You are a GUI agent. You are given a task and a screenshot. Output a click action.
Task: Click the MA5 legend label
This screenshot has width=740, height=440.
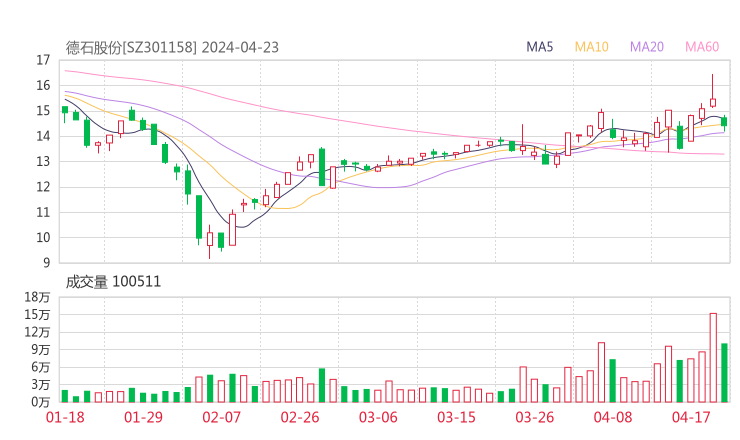click(x=539, y=47)
